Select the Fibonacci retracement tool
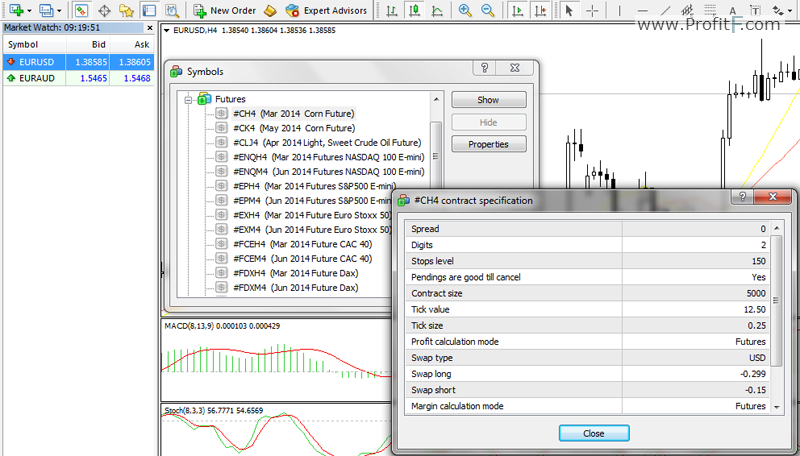This screenshot has width=800, height=456. coord(710,10)
